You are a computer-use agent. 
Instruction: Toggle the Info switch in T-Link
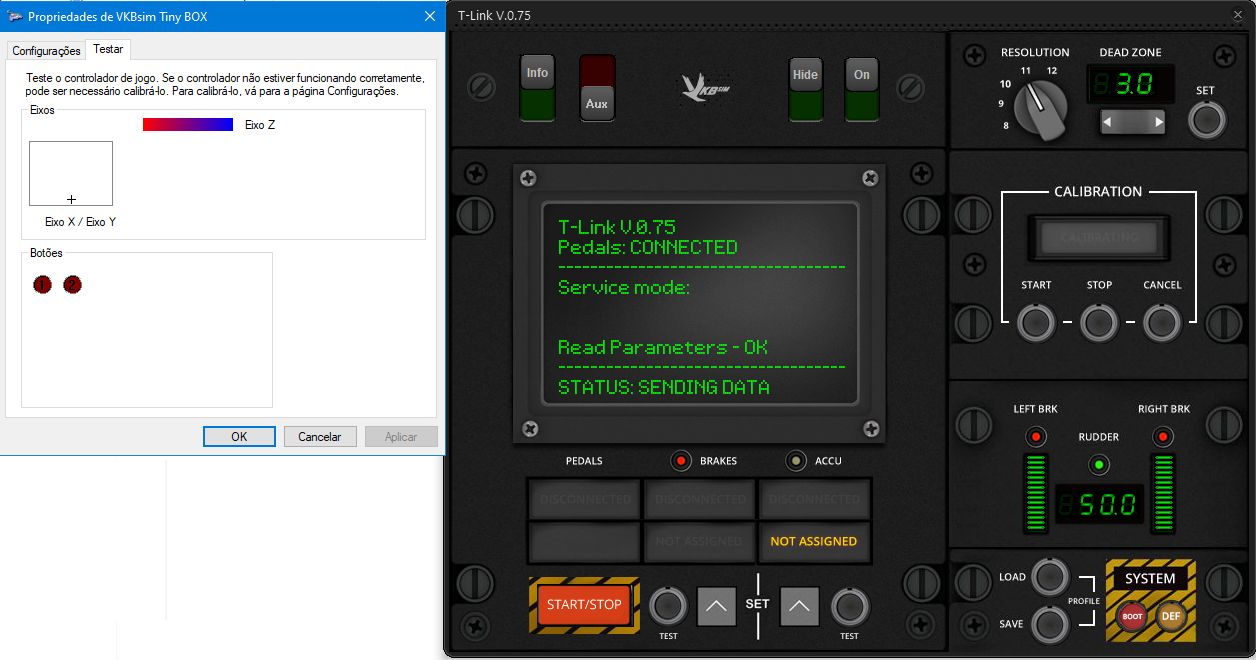pyautogui.click(x=537, y=88)
